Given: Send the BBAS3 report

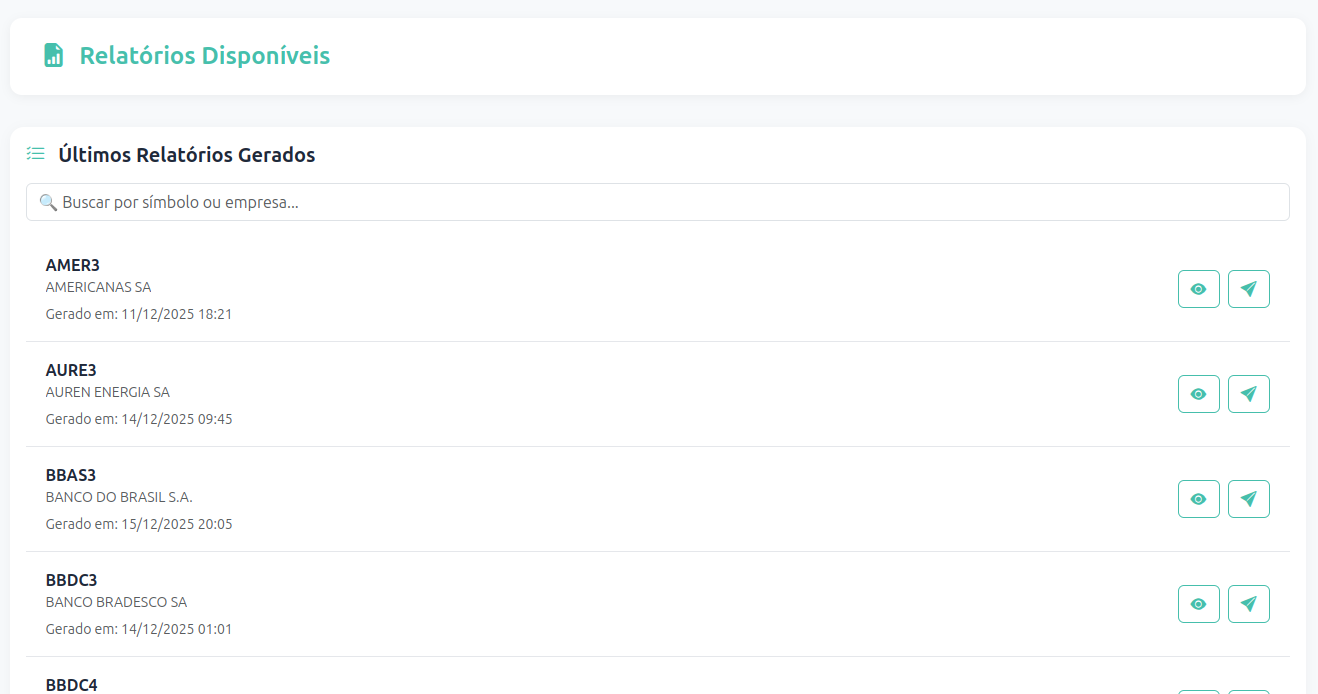Looking at the screenshot, I should click(1248, 499).
